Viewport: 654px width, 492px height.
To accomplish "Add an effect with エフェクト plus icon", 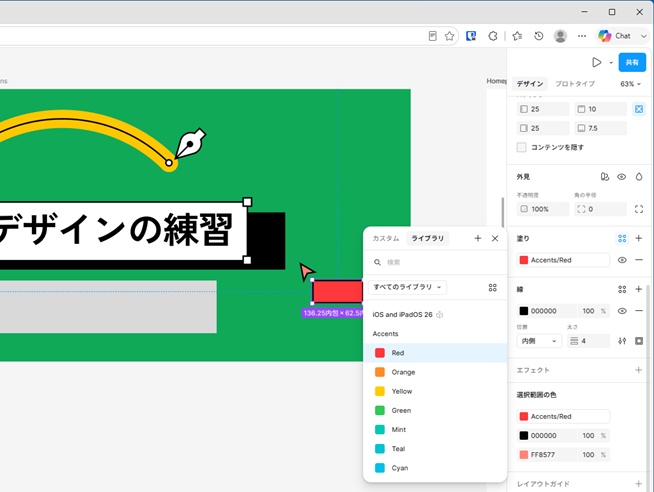I will click(x=639, y=370).
